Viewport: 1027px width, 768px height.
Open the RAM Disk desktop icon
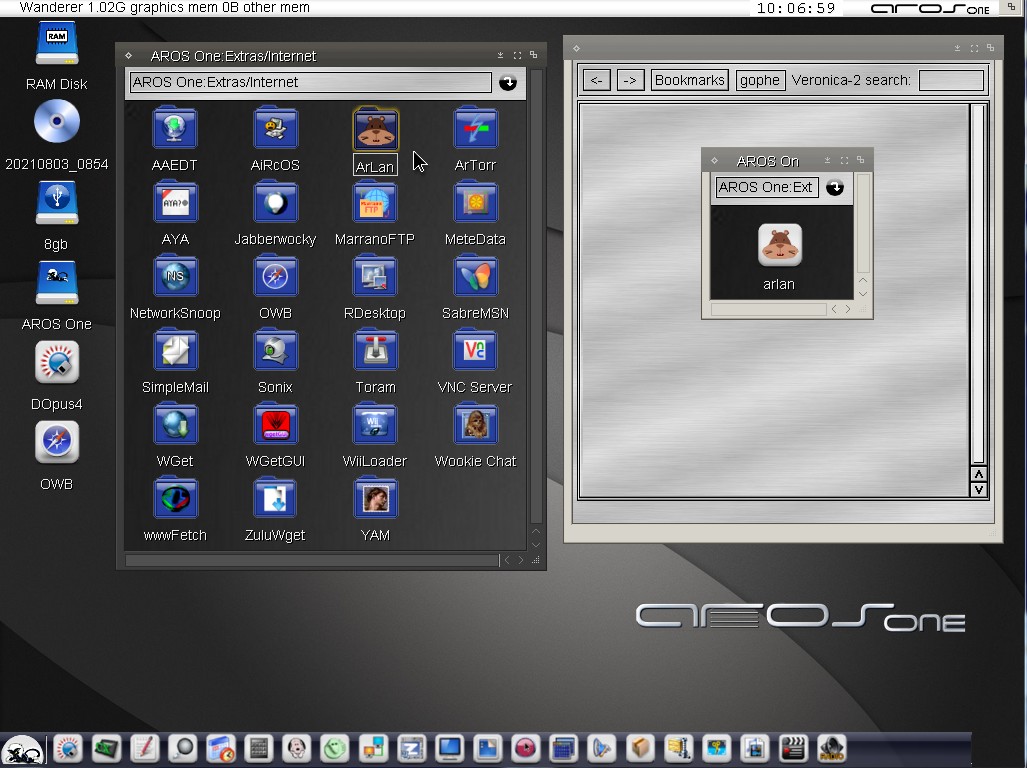[x=57, y=45]
